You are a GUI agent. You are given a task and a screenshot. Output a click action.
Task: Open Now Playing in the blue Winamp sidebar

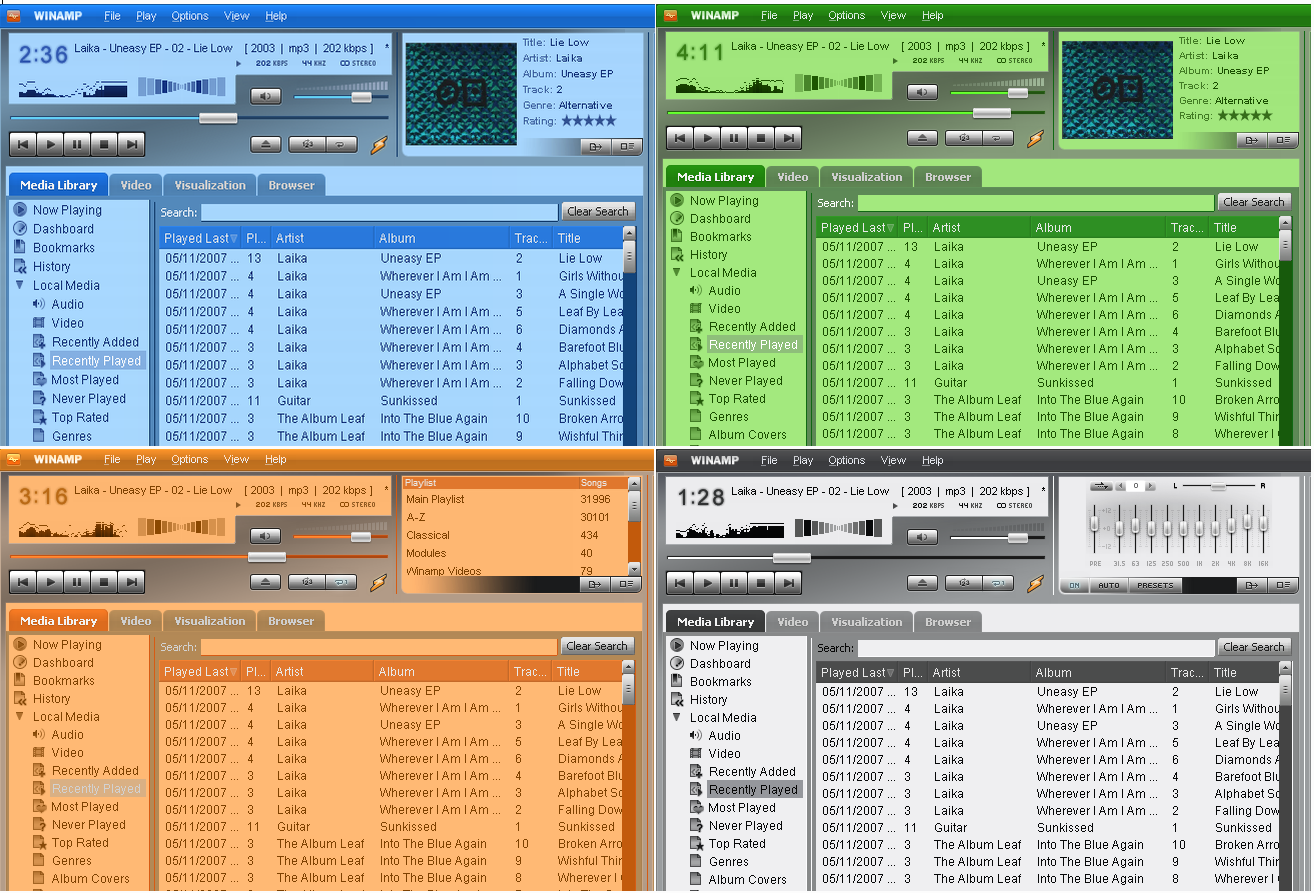coord(67,210)
